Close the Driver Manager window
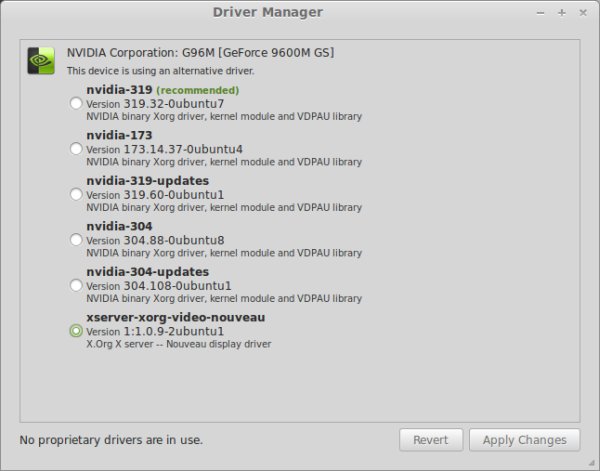Viewport: 600px width, 471px height. tap(583, 13)
